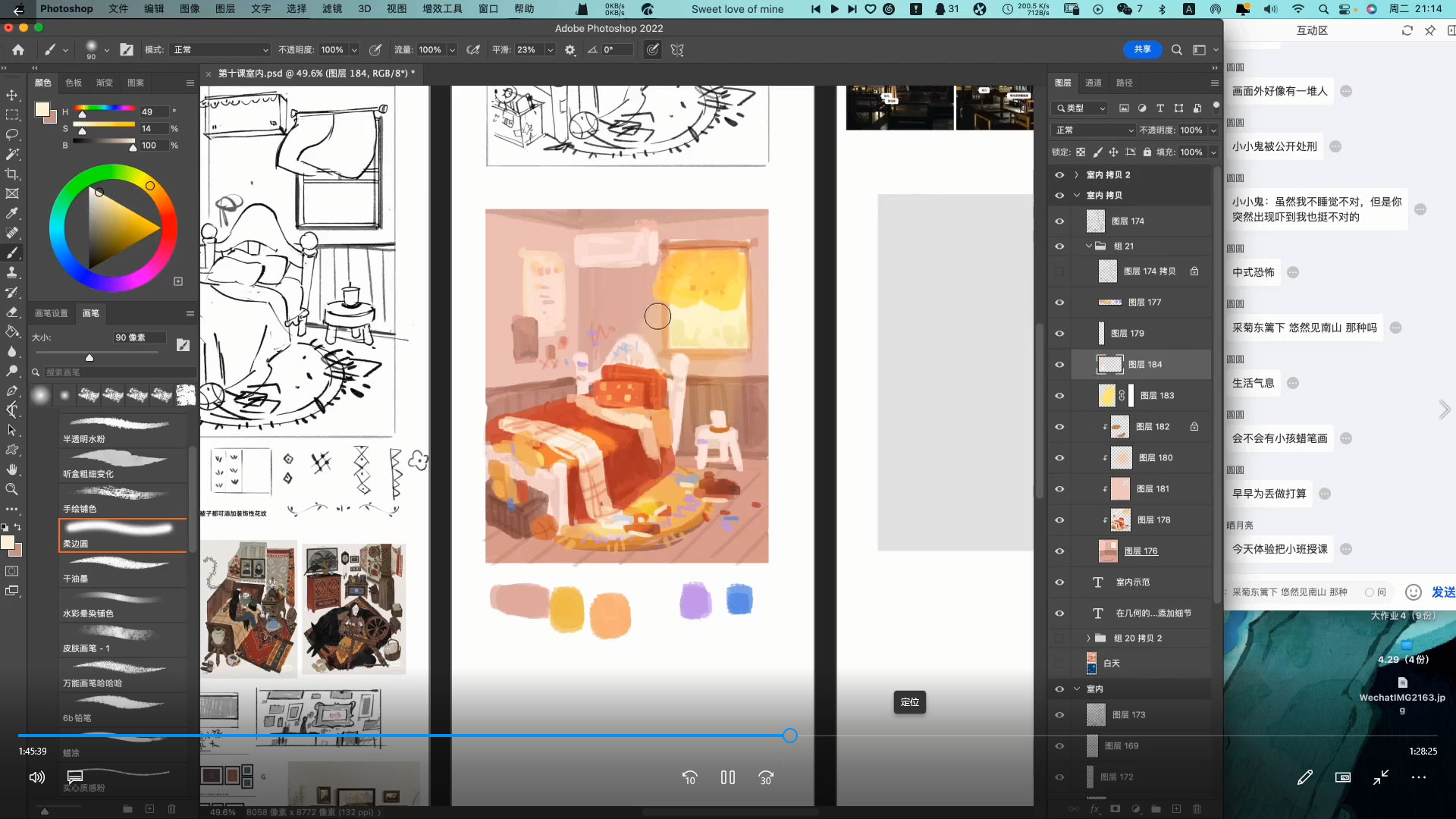Show hidden layer 白天

[x=1059, y=663]
